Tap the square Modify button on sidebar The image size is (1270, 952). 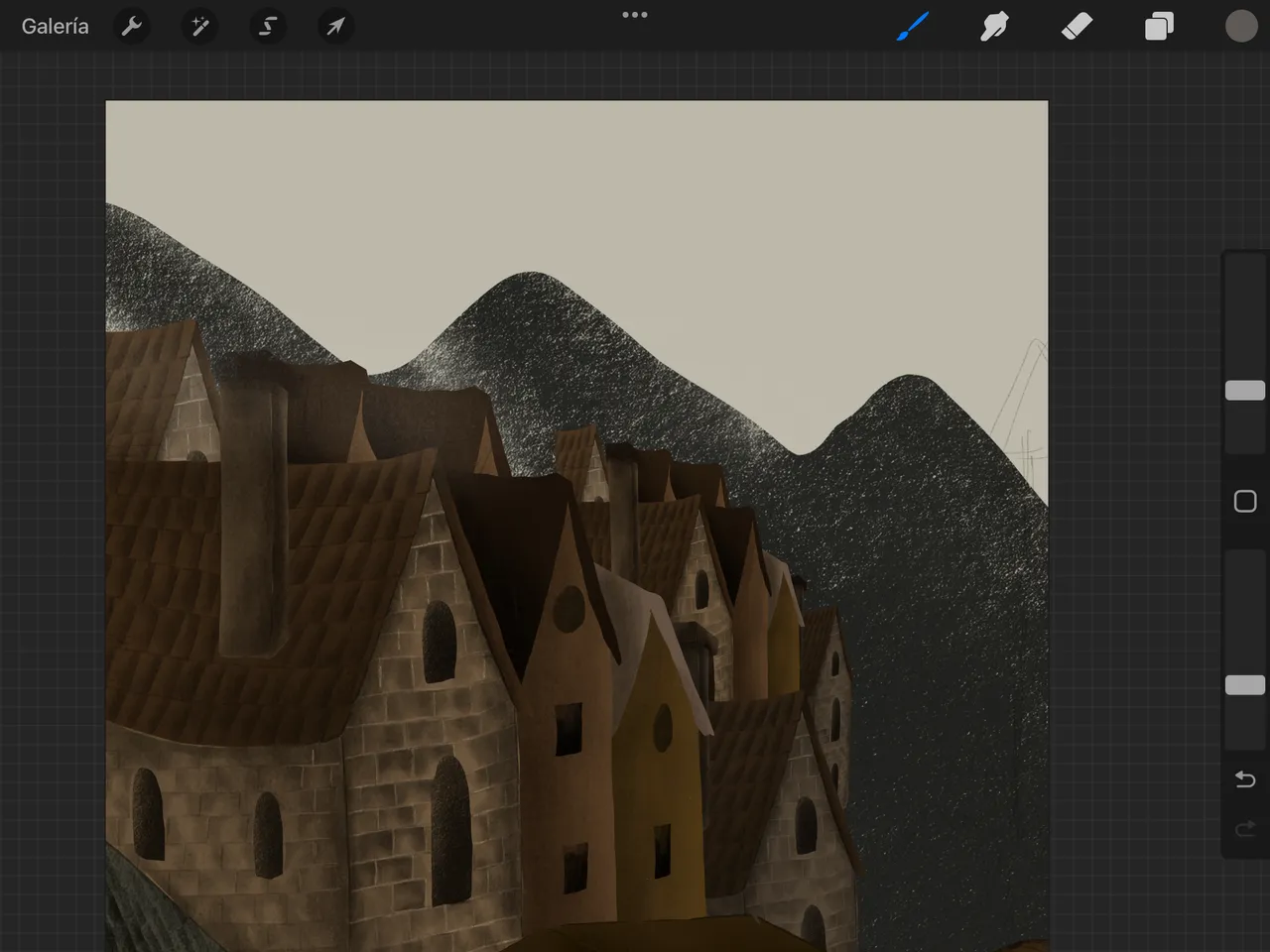(1245, 501)
